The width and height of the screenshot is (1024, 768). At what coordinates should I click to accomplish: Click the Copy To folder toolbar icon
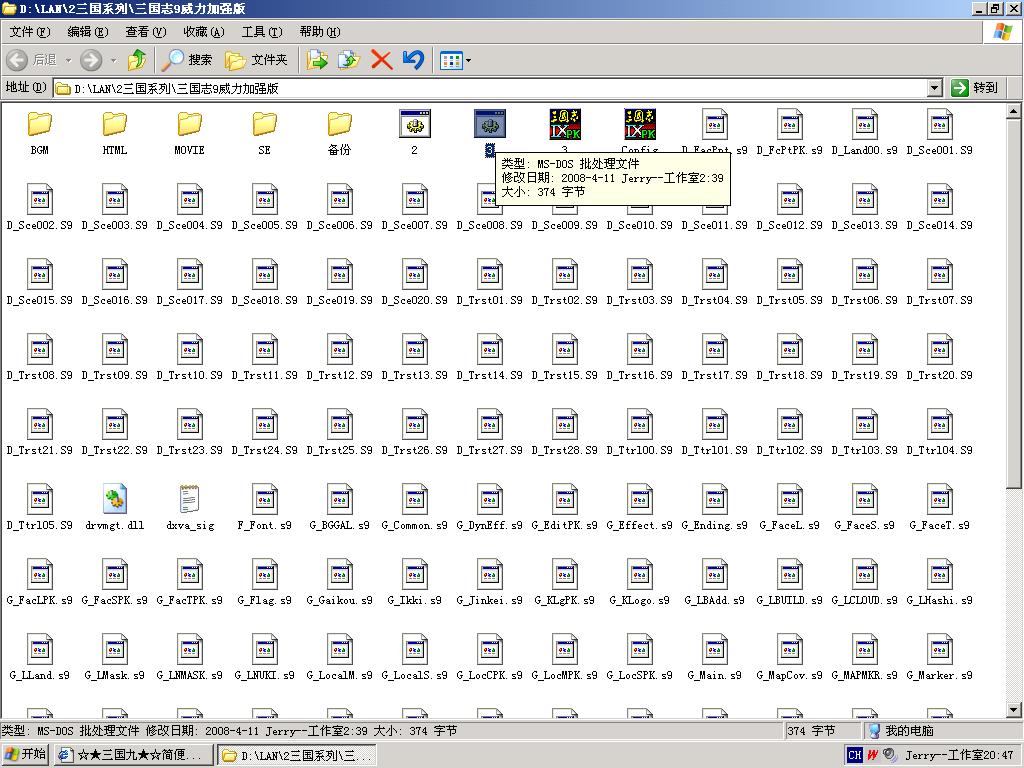348,60
